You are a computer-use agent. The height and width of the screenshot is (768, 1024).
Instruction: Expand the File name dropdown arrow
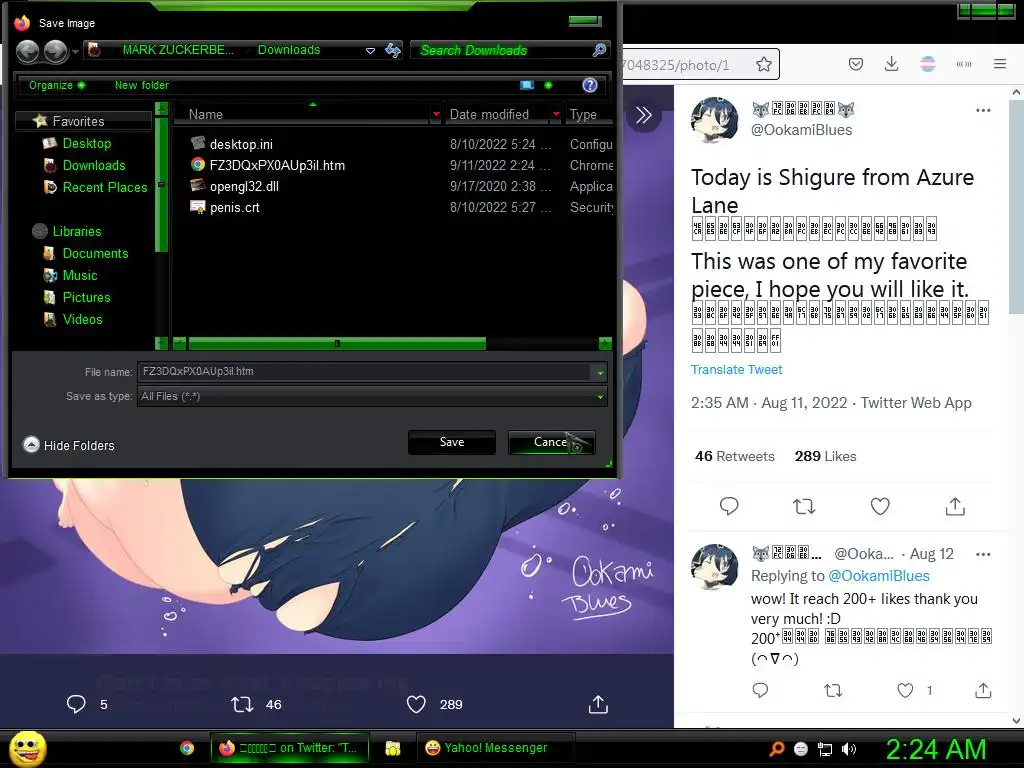[x=600, y=372]
